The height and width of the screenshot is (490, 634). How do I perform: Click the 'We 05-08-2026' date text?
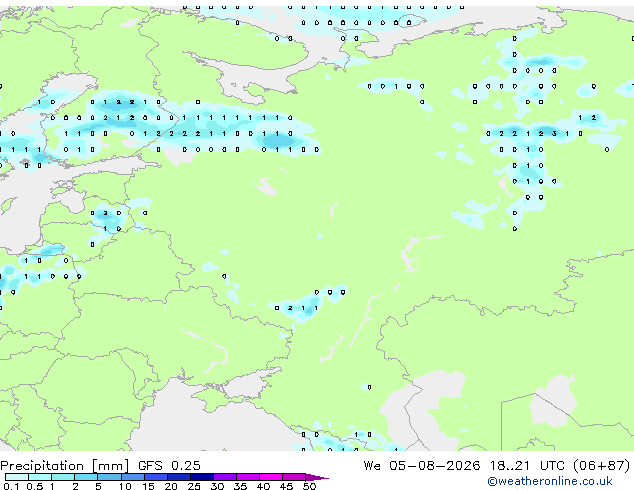tap(422, 465)
